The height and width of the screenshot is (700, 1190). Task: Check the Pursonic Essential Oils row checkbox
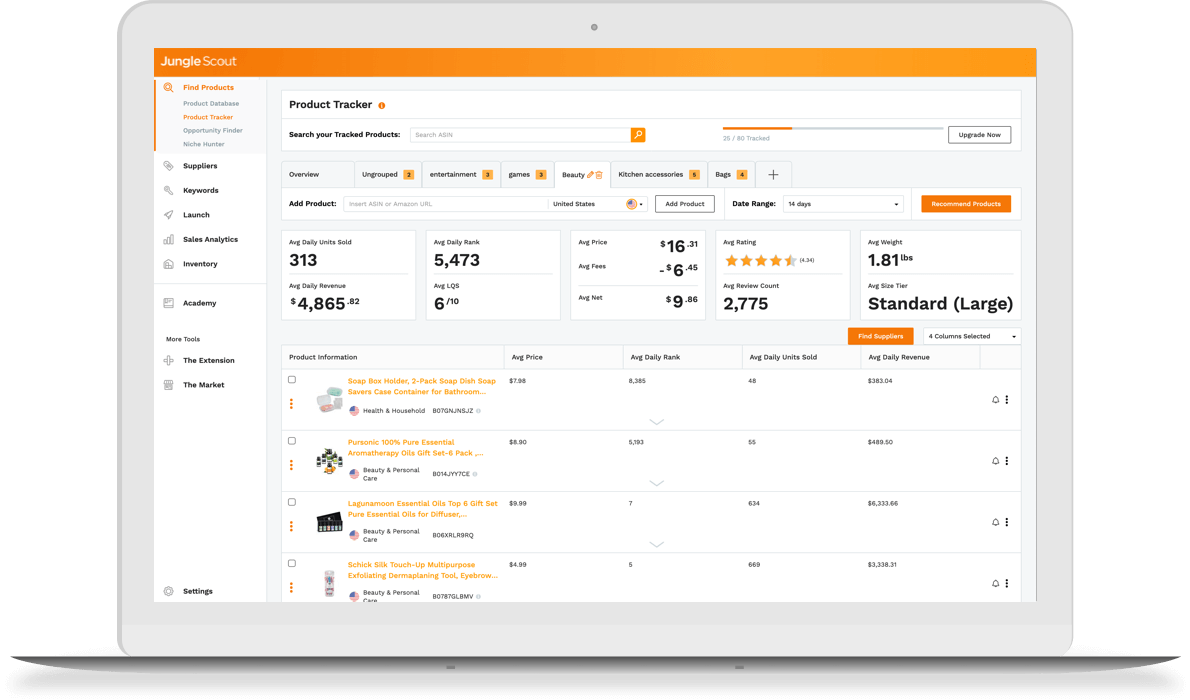pos(292,441)
